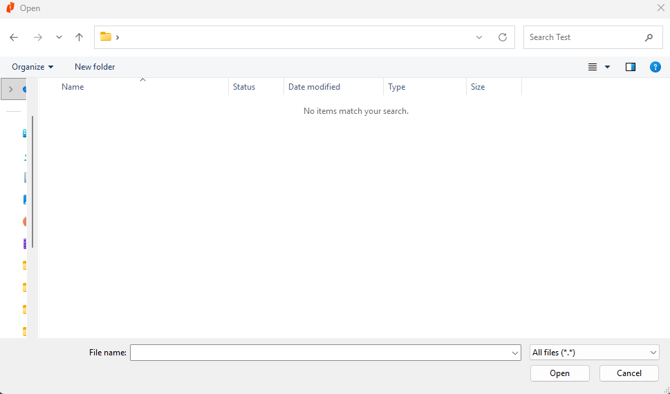Click the Open button

(x=560, y=373)
